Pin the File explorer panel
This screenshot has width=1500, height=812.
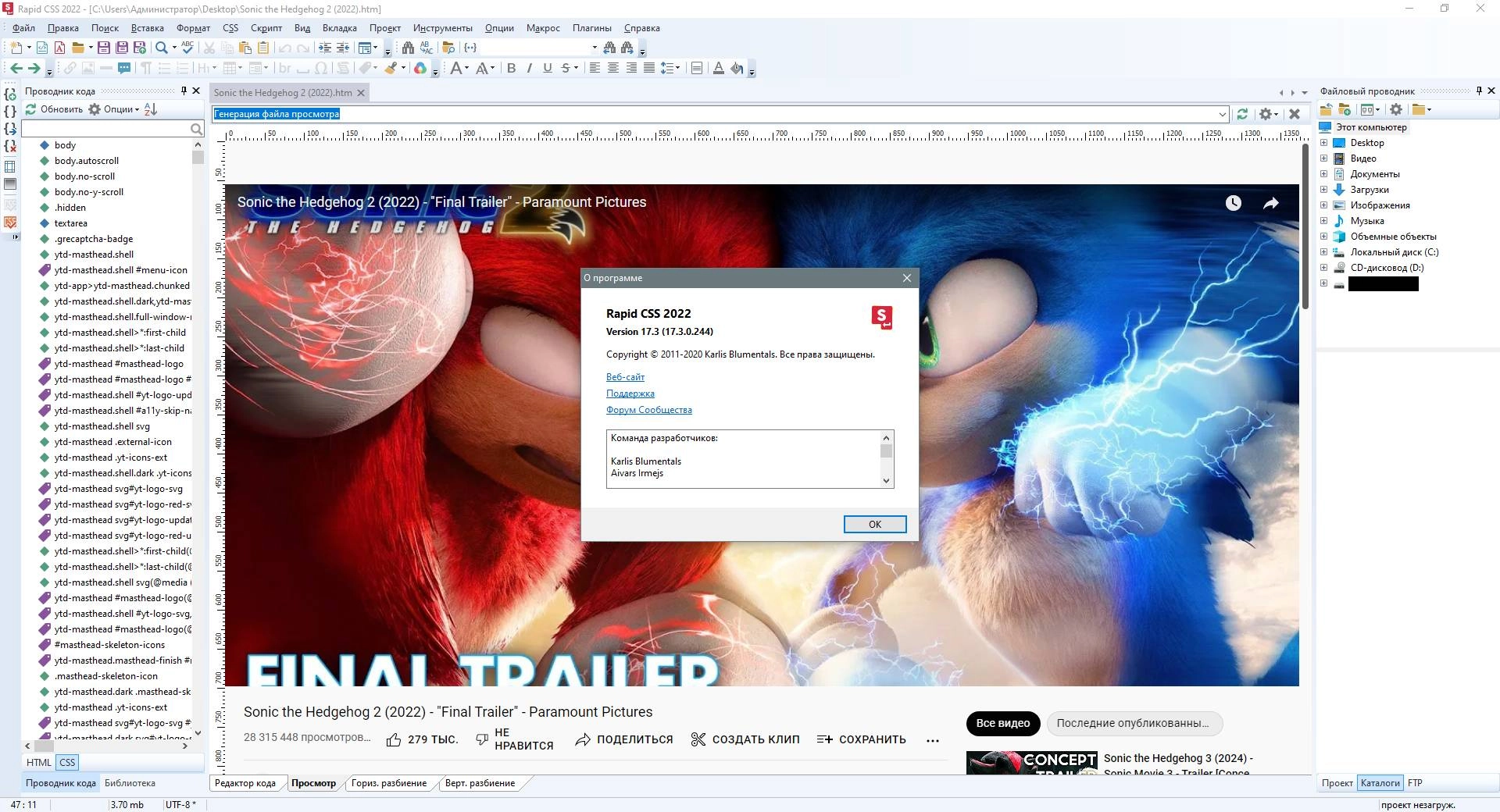click(1479, 91)
